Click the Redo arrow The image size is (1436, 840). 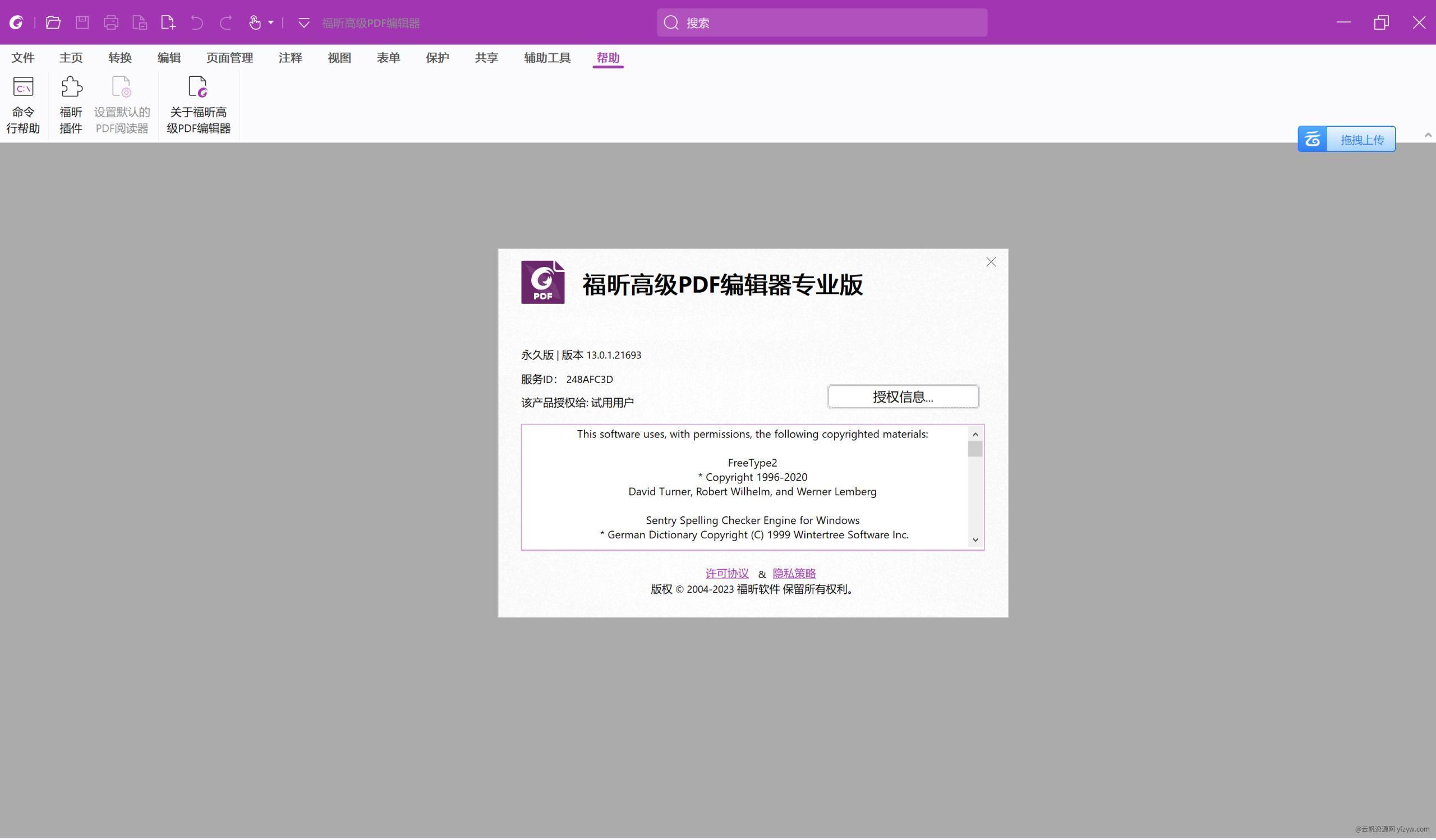[x=225, y=22]
